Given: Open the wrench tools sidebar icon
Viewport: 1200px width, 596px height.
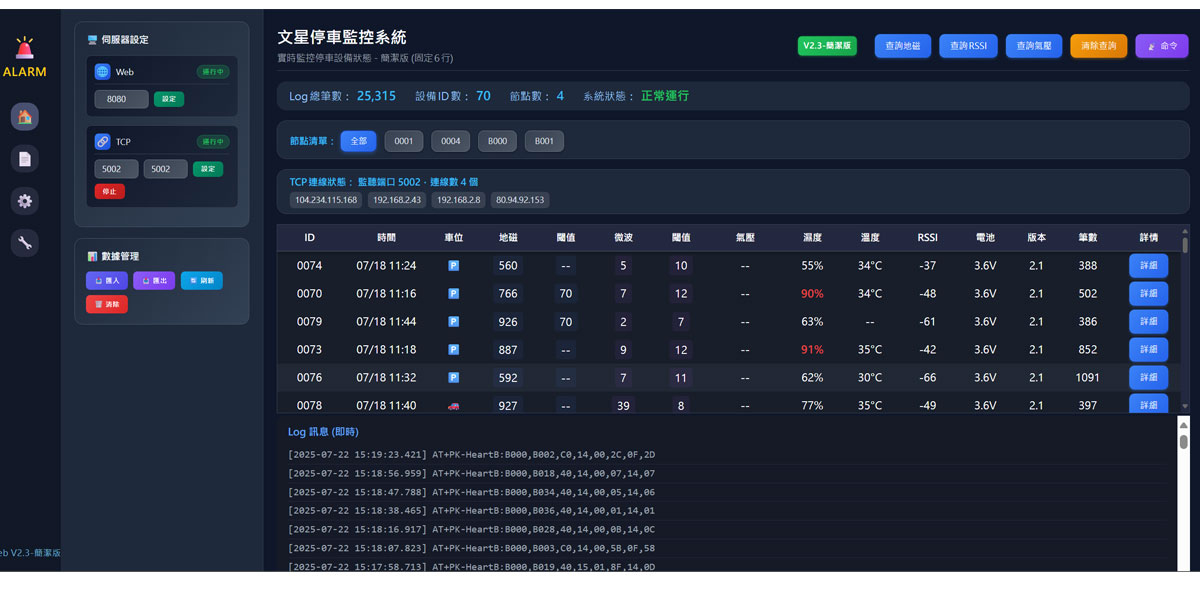Looking at the screenshot, I should point(25,242).
